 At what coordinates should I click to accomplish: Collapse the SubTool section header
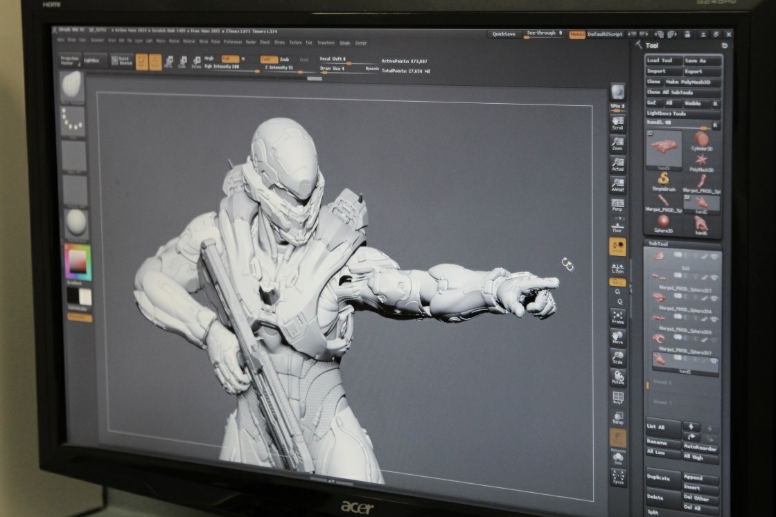coord(658,244)
